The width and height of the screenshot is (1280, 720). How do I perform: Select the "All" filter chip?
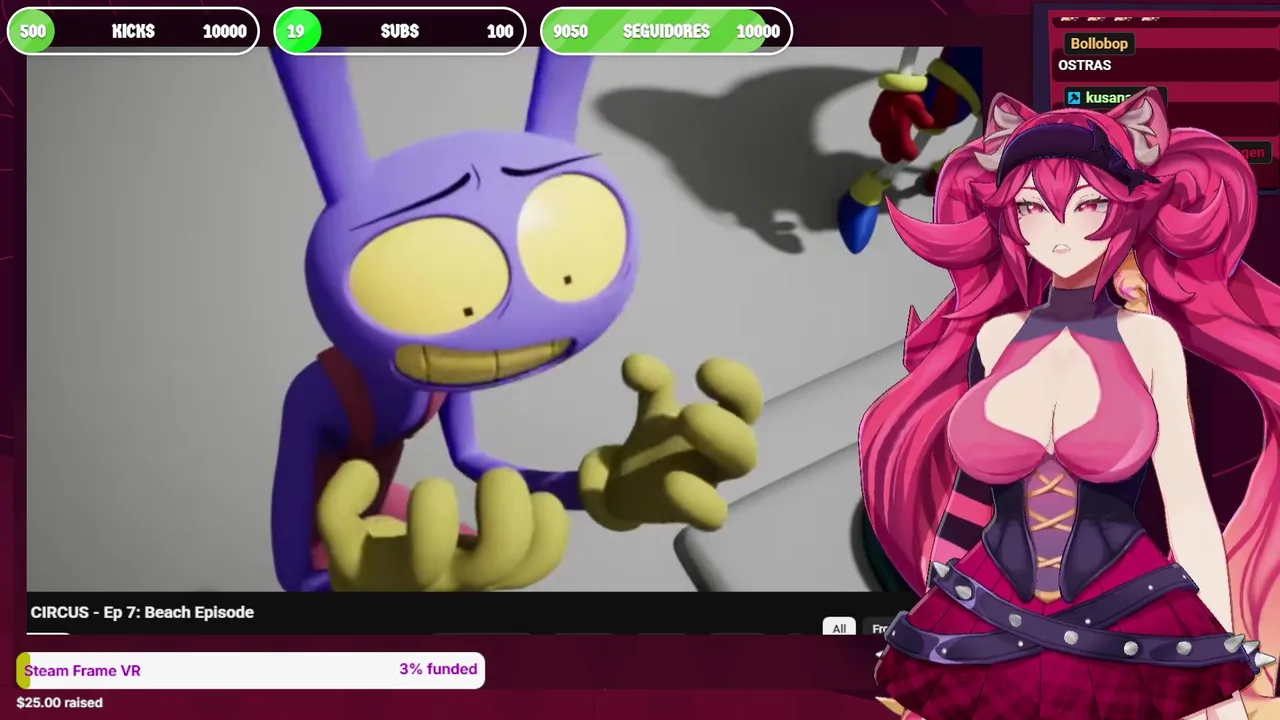point(839,628)
